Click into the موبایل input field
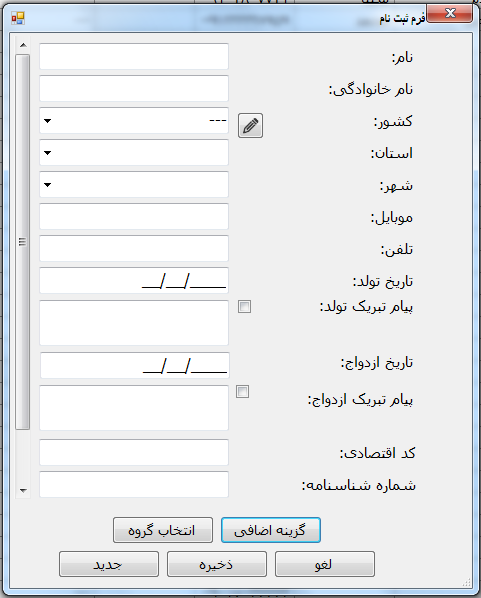Screen dimensions: 481x598 pos(134,217)
